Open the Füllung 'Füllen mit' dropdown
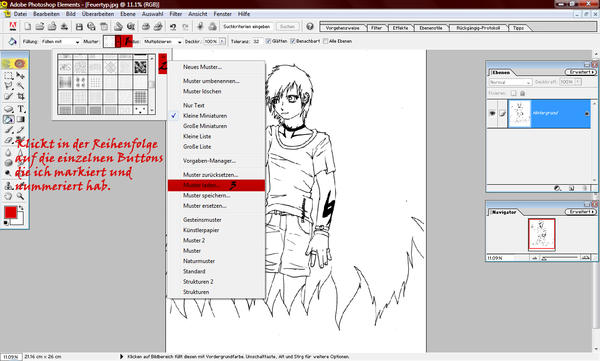 (60, 41)
